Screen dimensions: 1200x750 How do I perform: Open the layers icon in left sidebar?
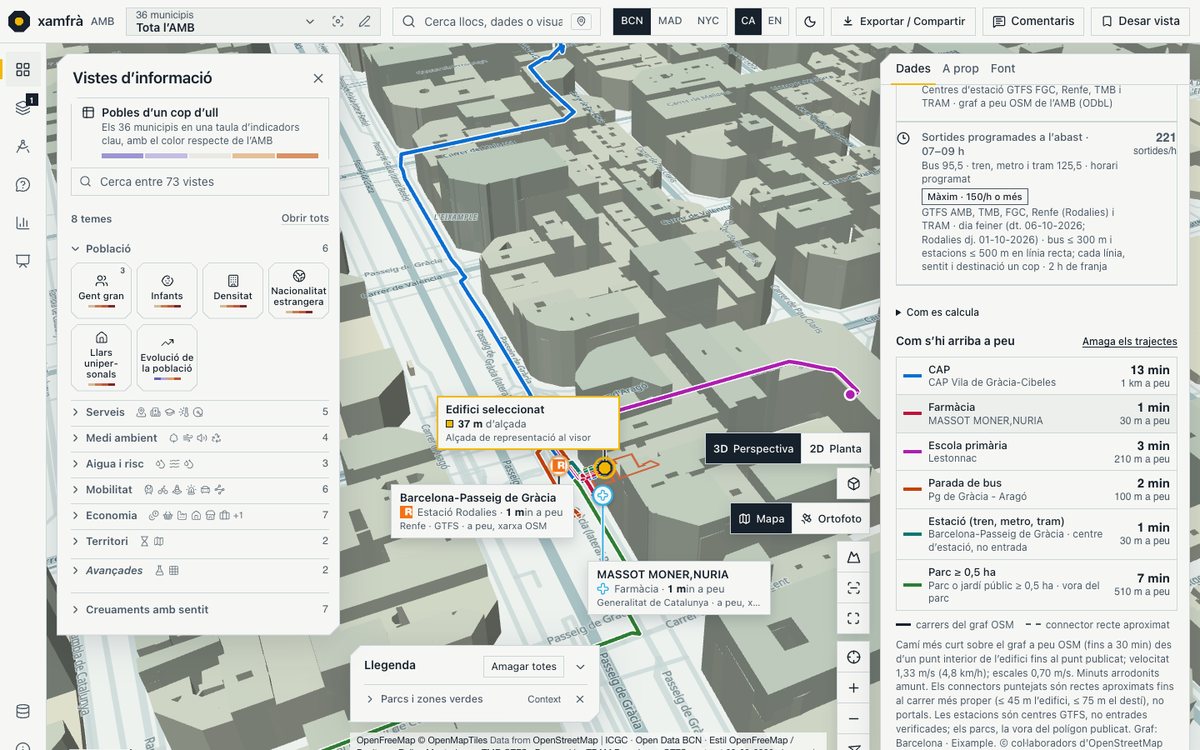[22, 108]
